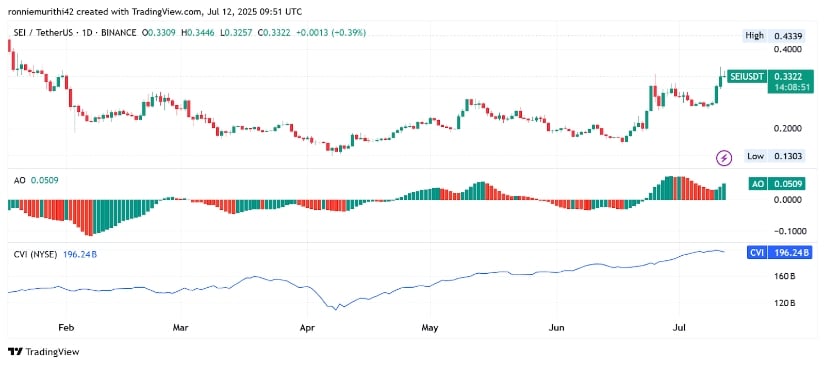
Task: Click the Jun label on time axis
Action: 557,328
